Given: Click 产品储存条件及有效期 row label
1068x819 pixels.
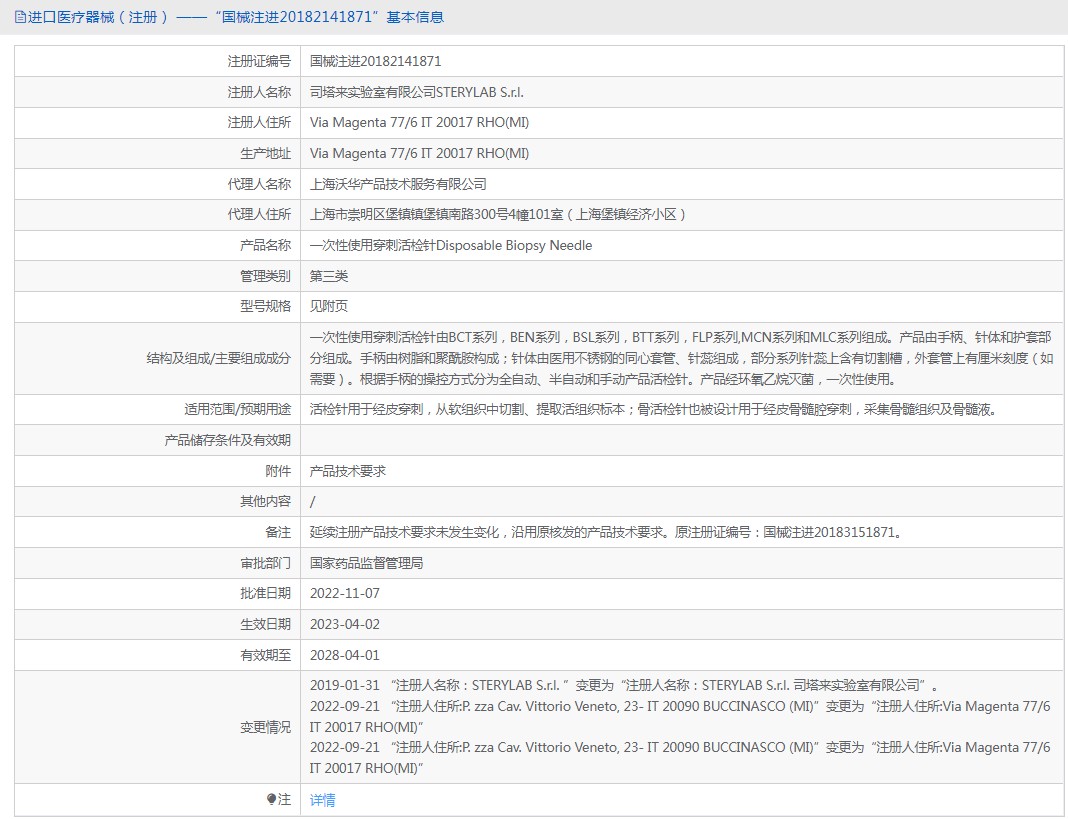Looking at the screenshot, I should point(227,440).
